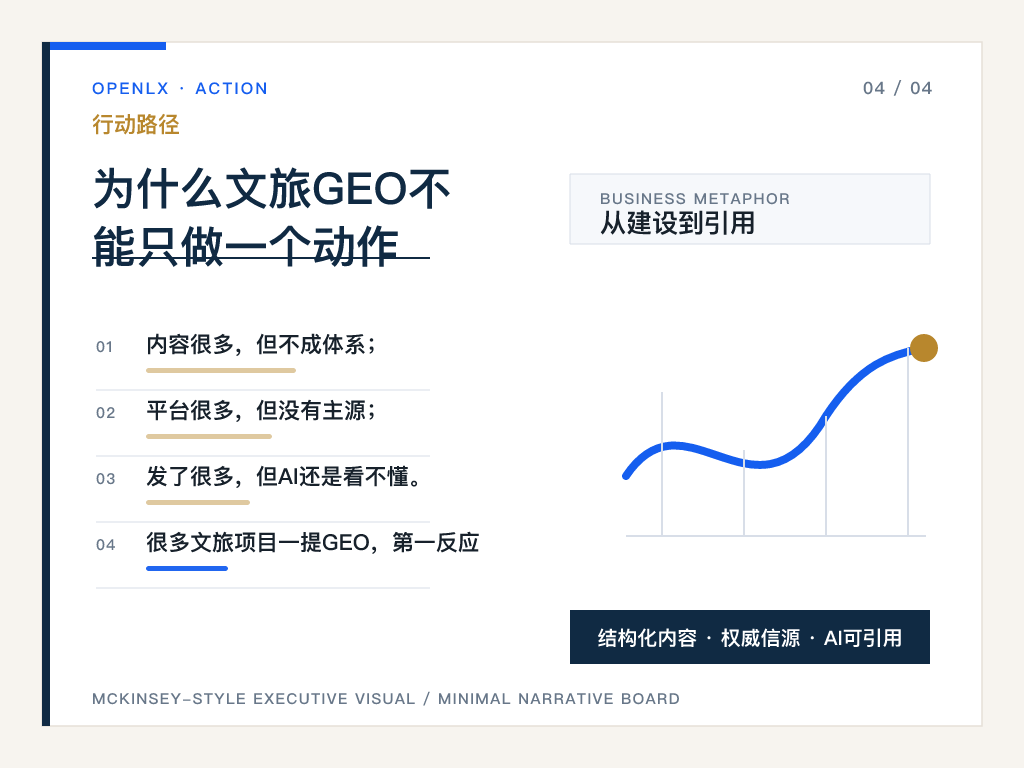Select list item '内容很多，但不成体系；'
Screen dimensions: 1024x768
(x=261, y=344)
